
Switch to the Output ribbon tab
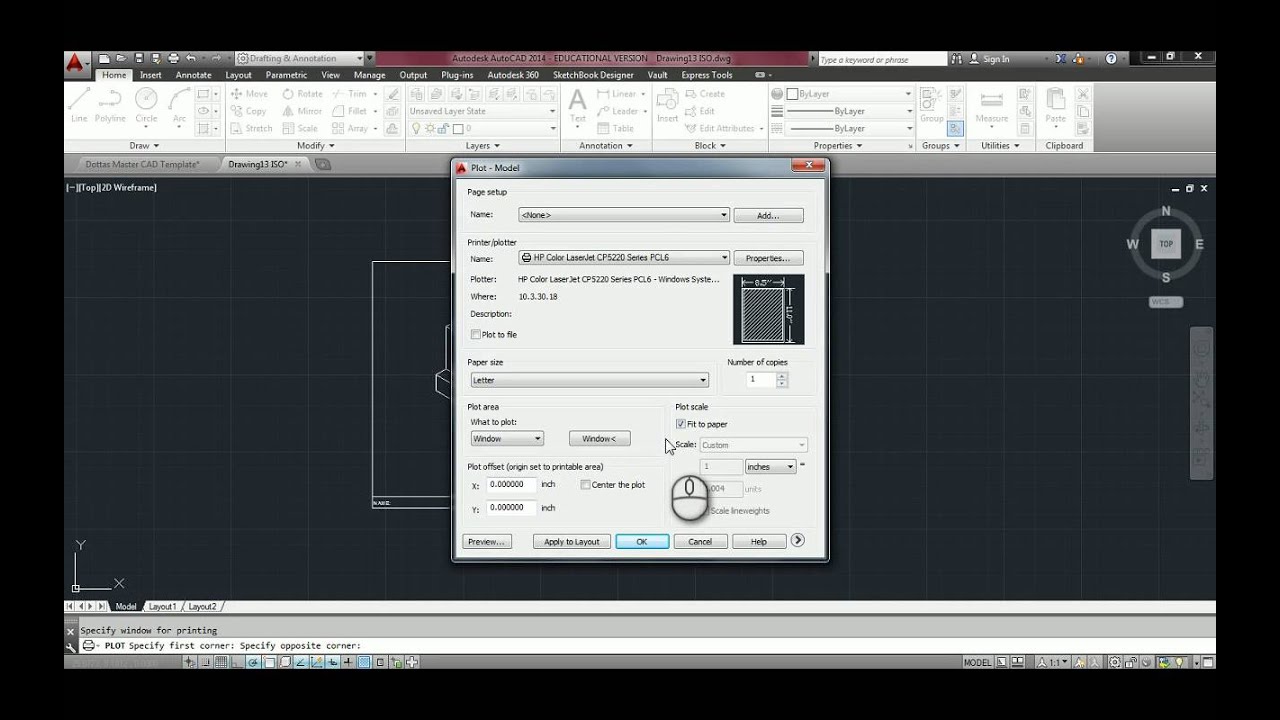pyautogui.click(x=413, y=75)
